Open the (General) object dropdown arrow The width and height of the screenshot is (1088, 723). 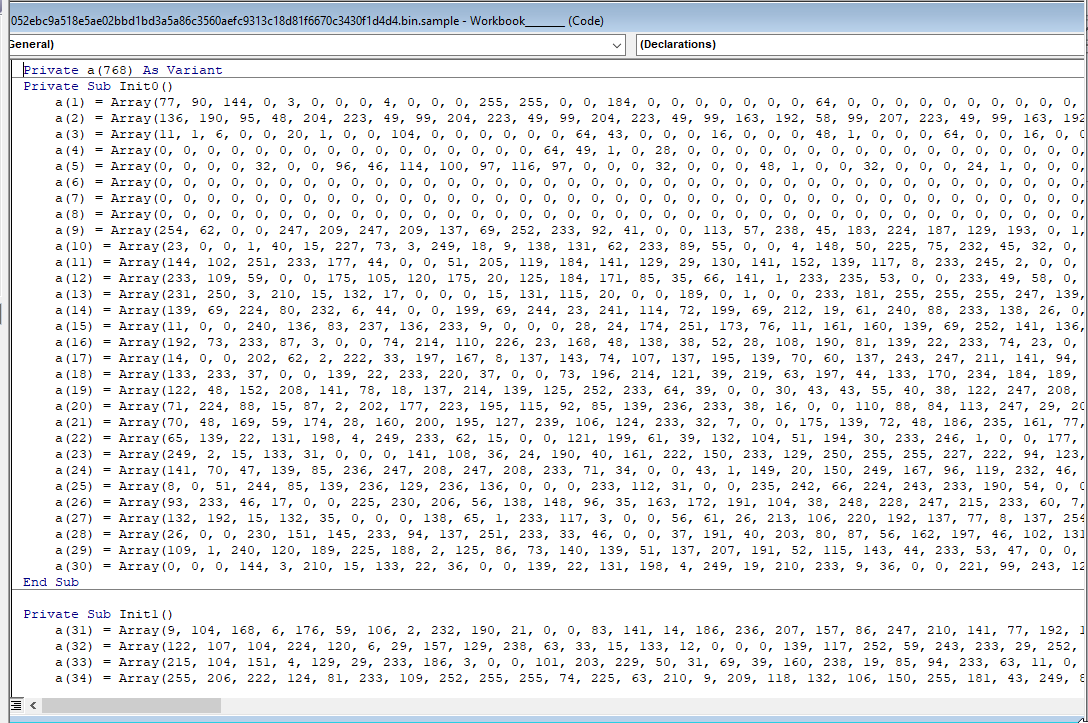(616, 45)
